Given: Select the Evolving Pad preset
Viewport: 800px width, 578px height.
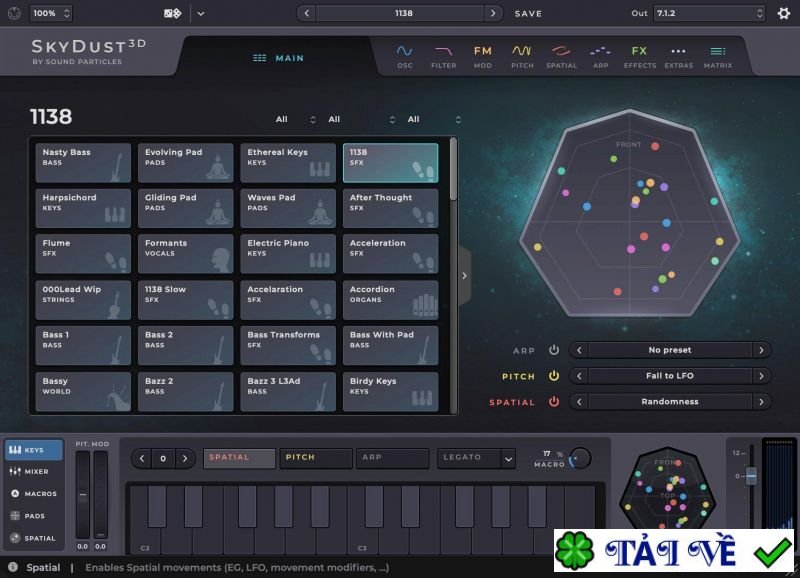Looking at the screenshot, I should coord(185,163).
